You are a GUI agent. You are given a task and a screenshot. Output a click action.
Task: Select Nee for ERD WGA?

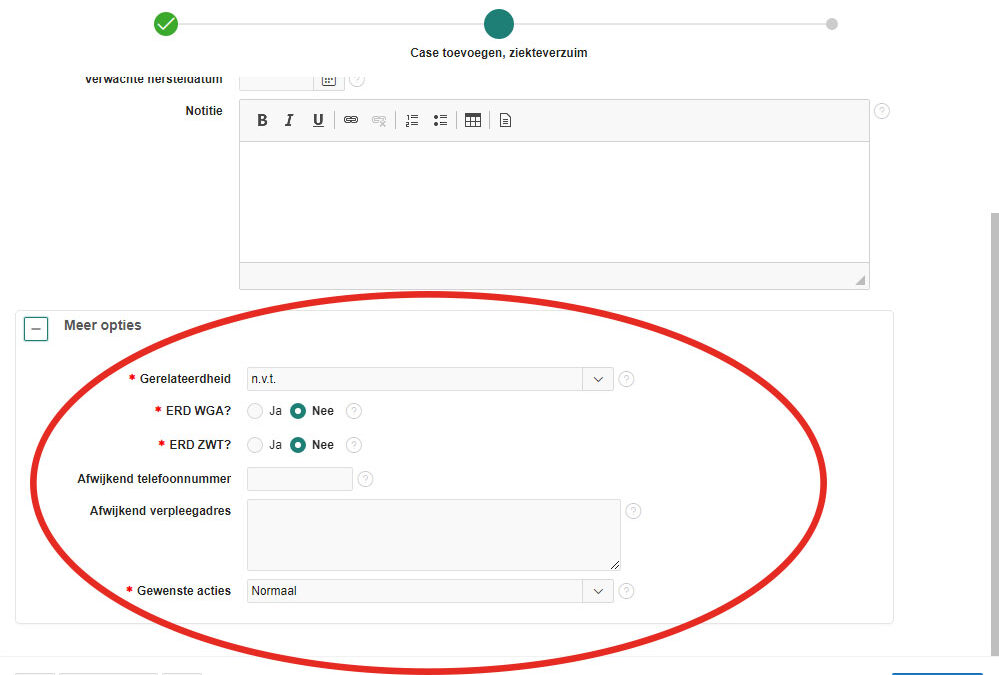coord(298,411)
